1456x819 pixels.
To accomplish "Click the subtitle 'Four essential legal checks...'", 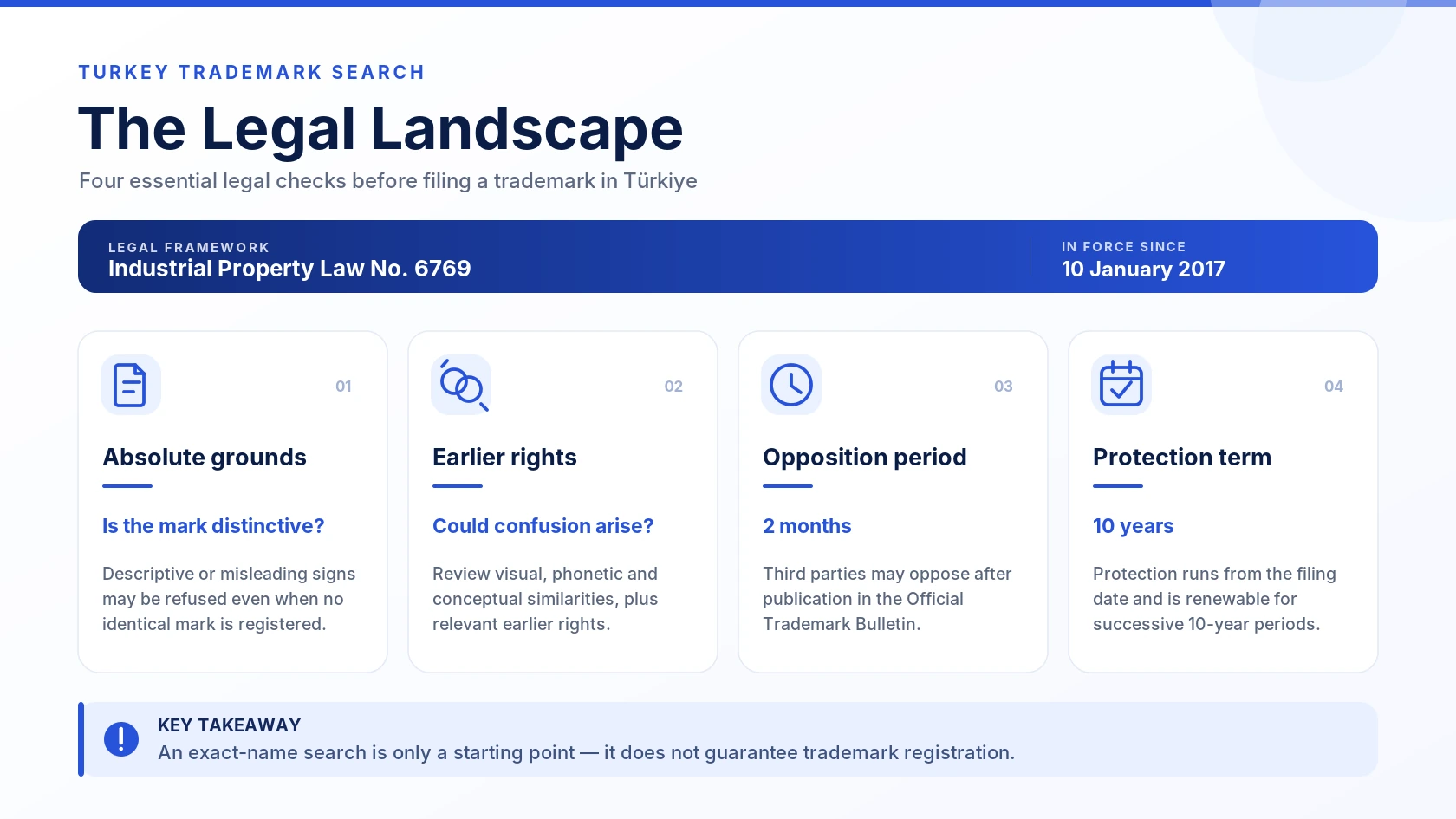I will pos(388,181).
